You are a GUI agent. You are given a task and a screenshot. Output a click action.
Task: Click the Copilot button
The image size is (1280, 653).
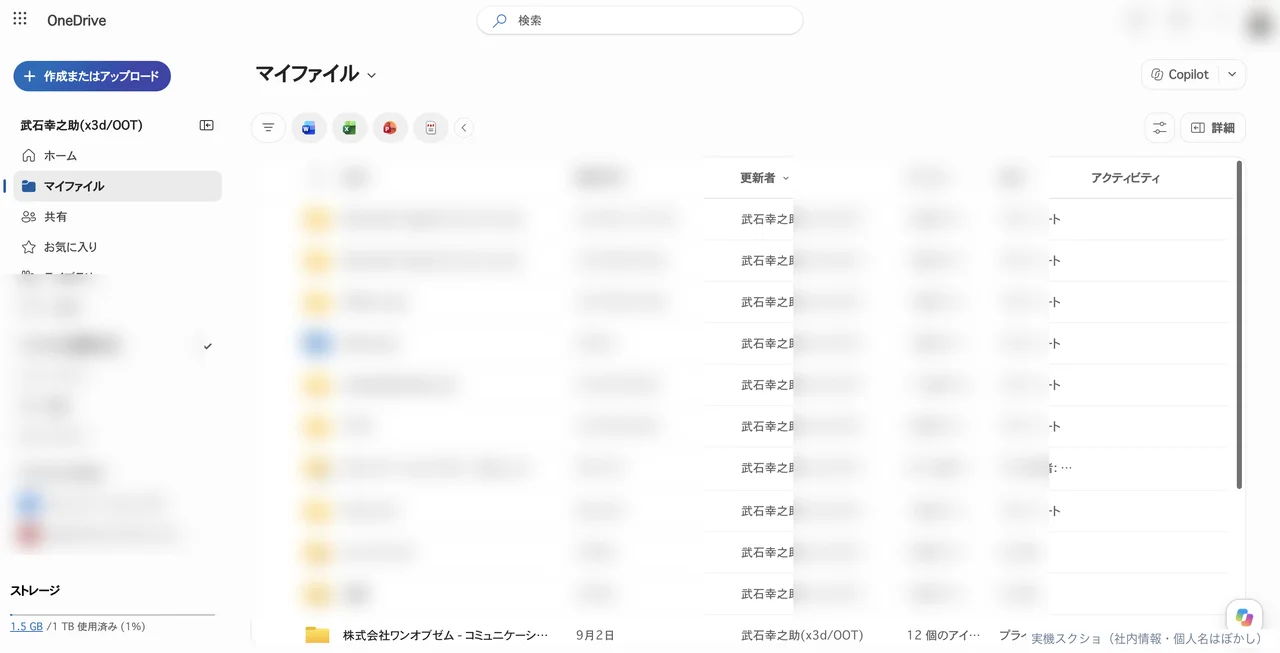[x=1181, y=75]
